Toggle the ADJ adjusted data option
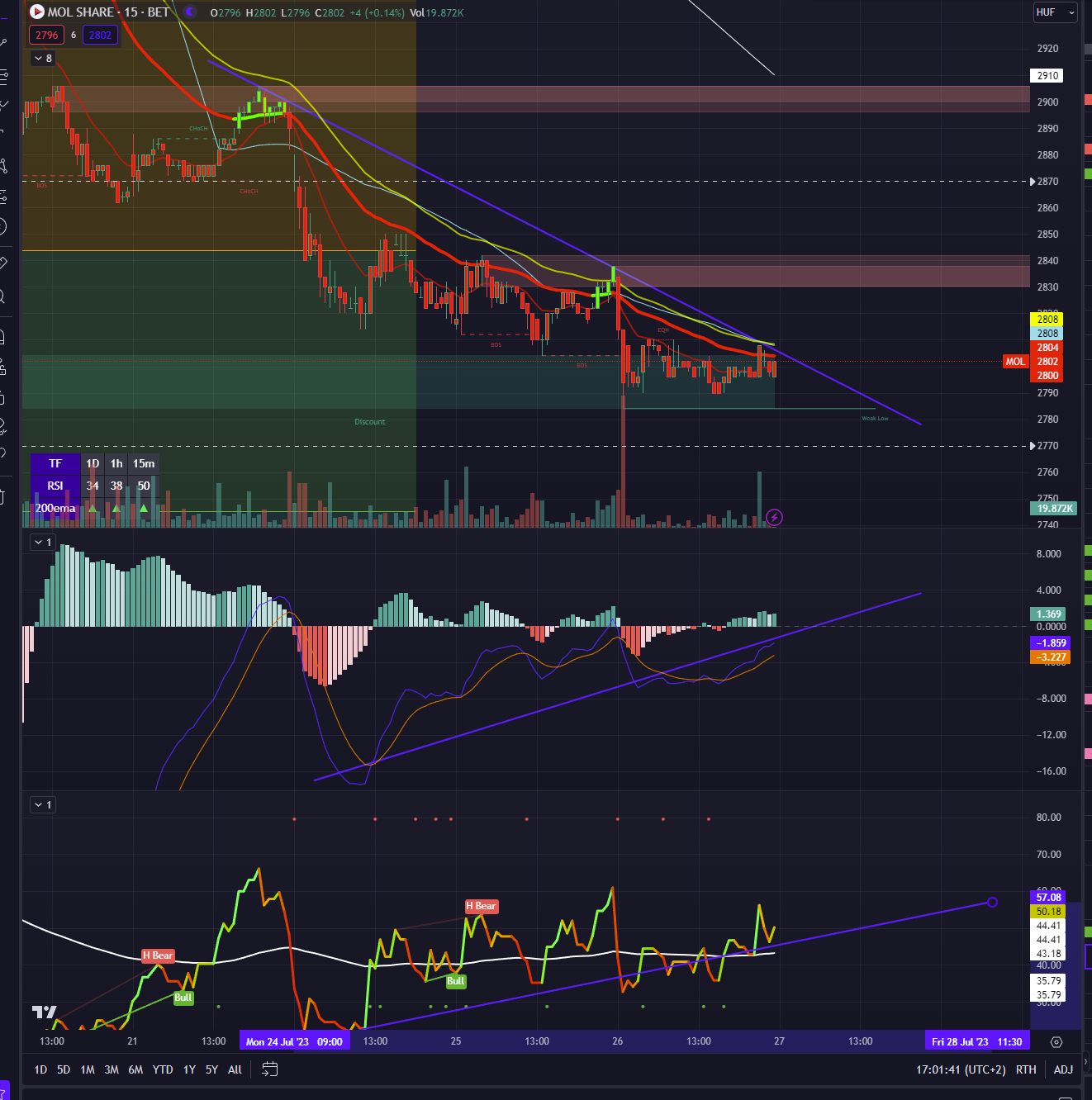This screenshot has width=1092, height=1100. coord(1063,1069)
